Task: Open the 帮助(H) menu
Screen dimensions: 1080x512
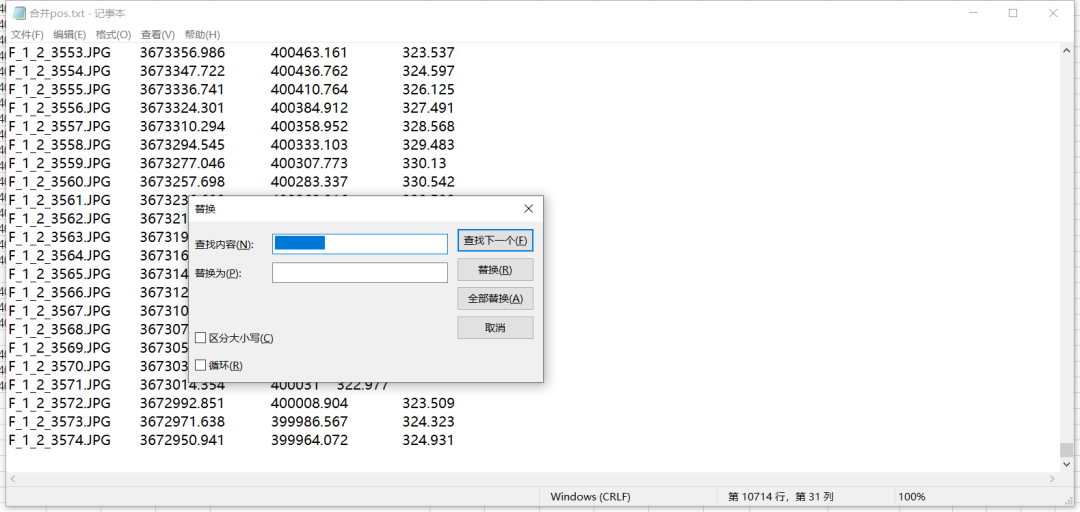Action: 202,35
